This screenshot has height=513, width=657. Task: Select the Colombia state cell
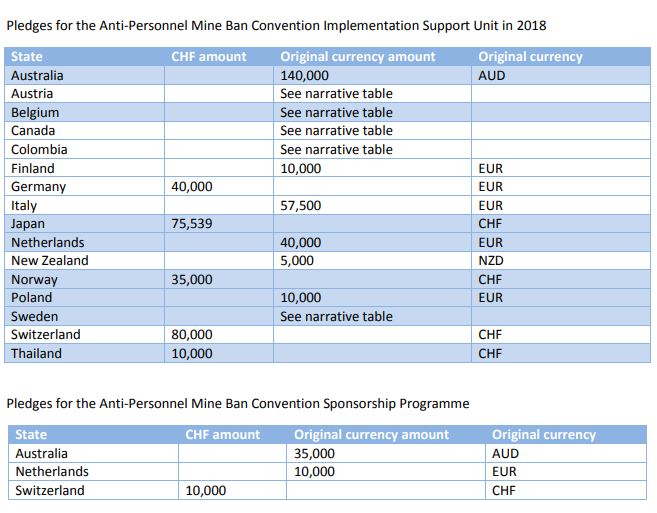click(x=39, y=149)
